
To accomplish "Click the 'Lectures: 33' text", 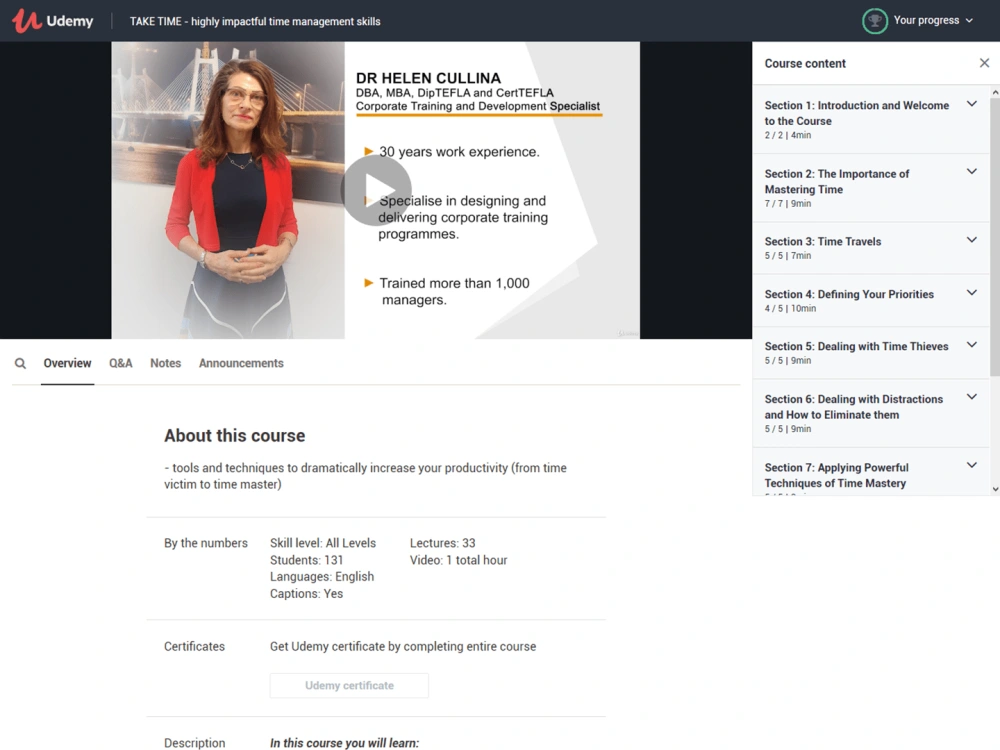I will click(x=442, y=543).
